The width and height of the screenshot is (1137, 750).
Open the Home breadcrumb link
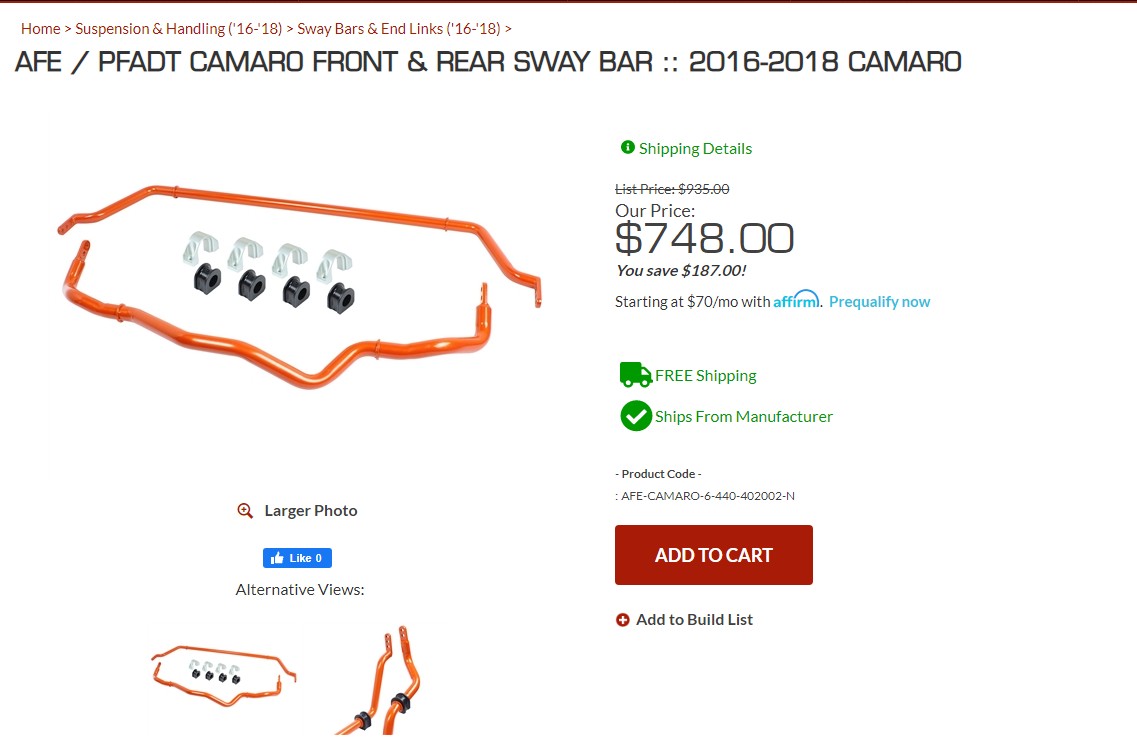click(41, 29)
